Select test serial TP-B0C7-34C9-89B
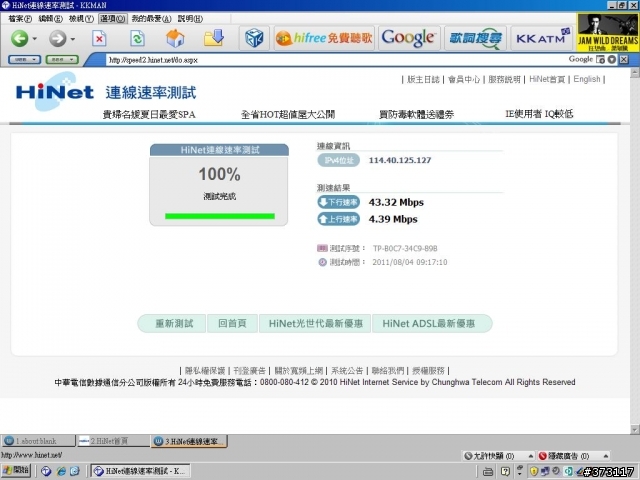The width and height of the screenshot is (640, 480). tap(405, 248)
